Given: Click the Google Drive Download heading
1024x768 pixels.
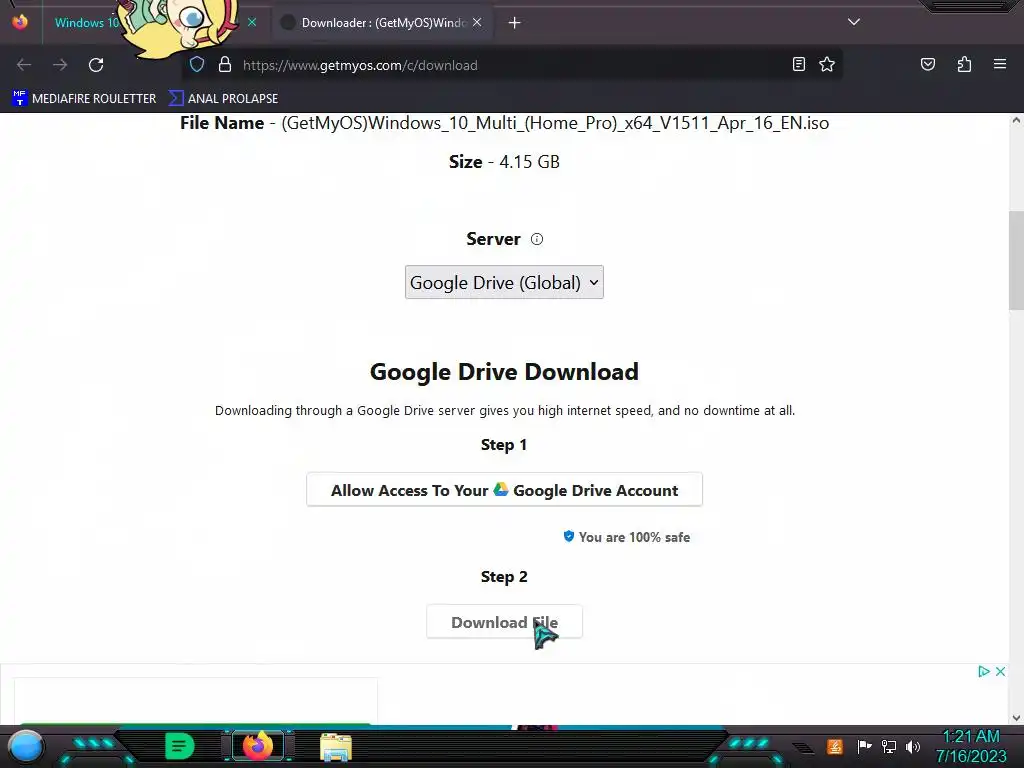Looking at the screenshot, I should point(504,372).
